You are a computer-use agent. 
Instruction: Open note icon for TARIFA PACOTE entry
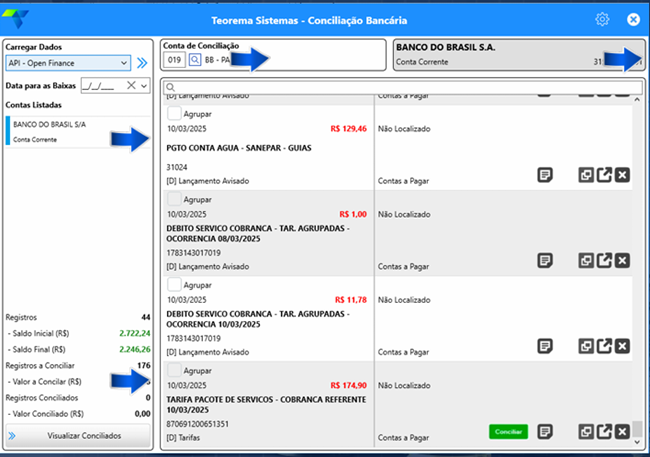click(x=545, y=431)
